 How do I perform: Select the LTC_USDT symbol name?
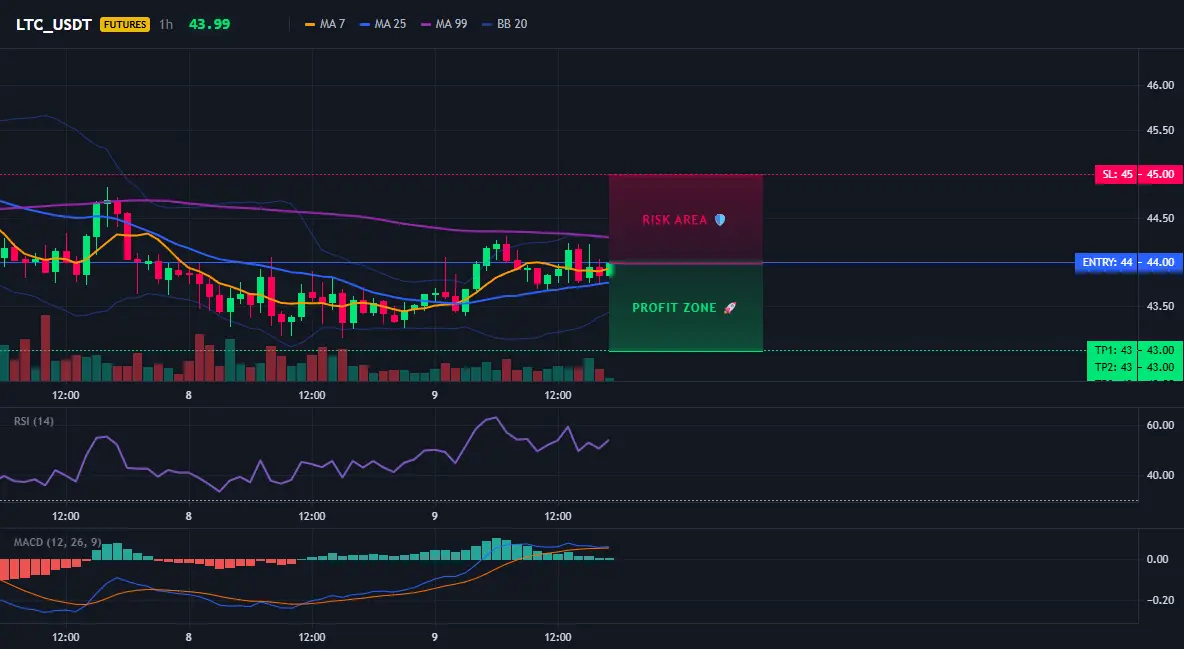54,24
